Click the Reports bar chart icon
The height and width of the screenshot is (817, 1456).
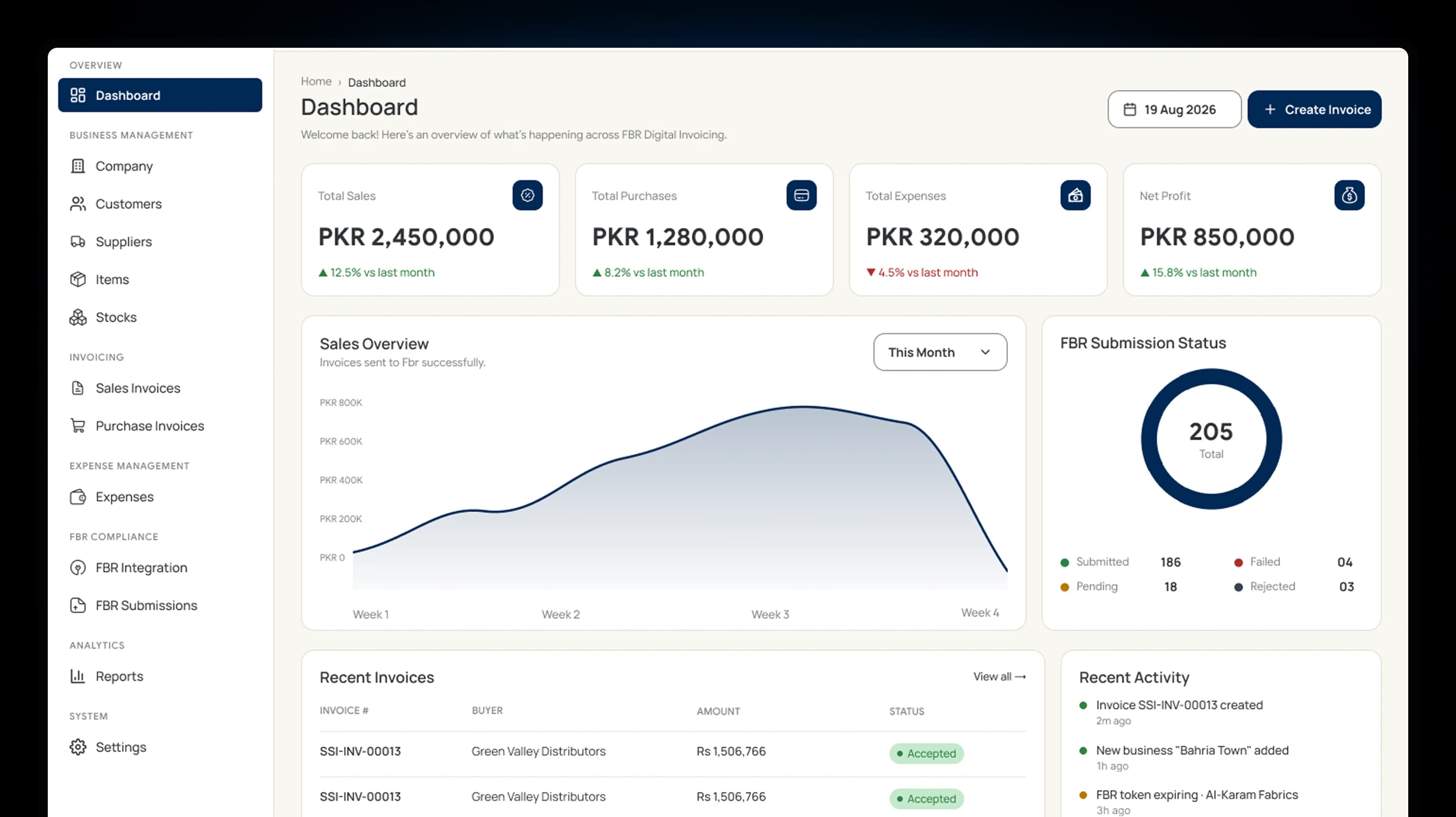(x=78, y=676)
